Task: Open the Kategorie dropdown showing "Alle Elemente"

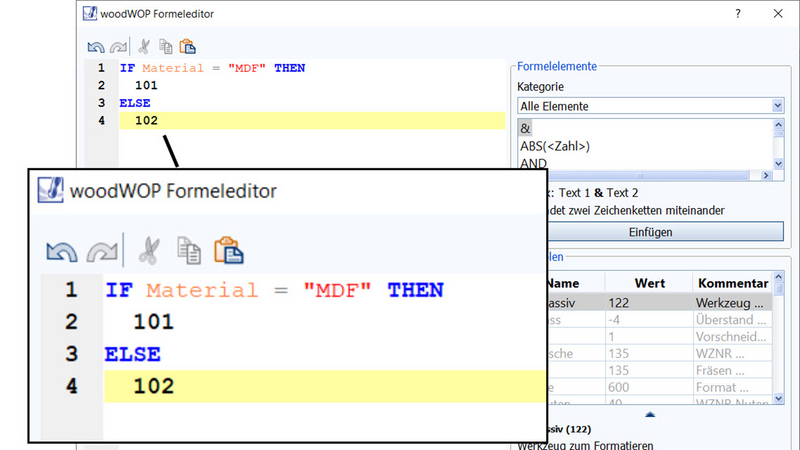Action: click(650, 105)
